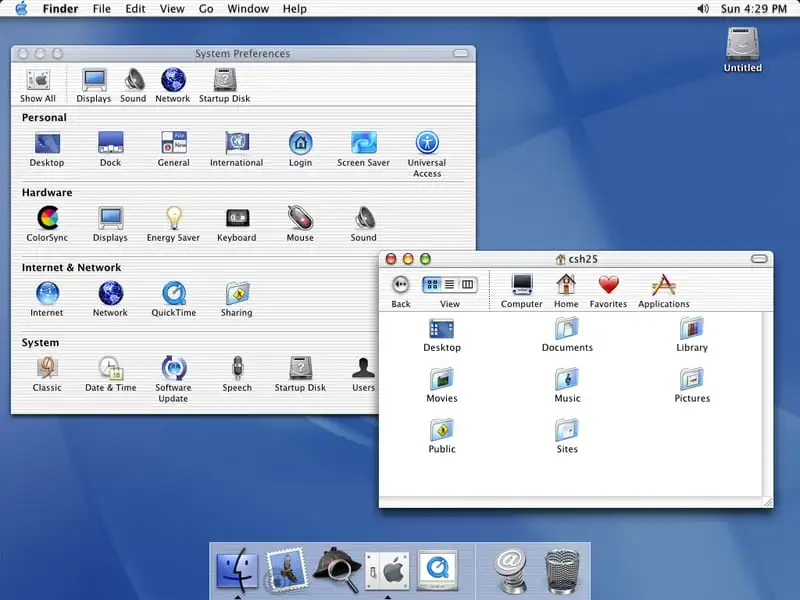Open QuickTime Player from the Dock
The width and height of the screenshot is (800, 600).
tap(437, 570)
